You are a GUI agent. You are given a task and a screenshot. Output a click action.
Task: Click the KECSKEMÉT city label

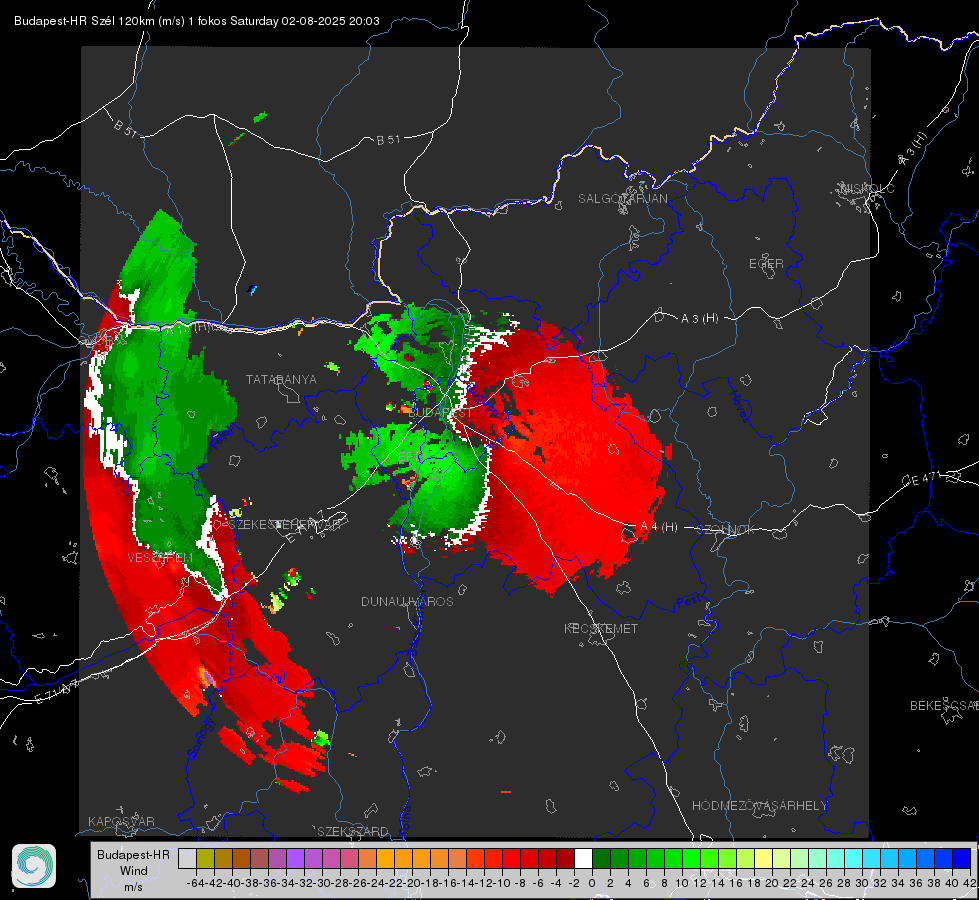[x=601, y=629]
